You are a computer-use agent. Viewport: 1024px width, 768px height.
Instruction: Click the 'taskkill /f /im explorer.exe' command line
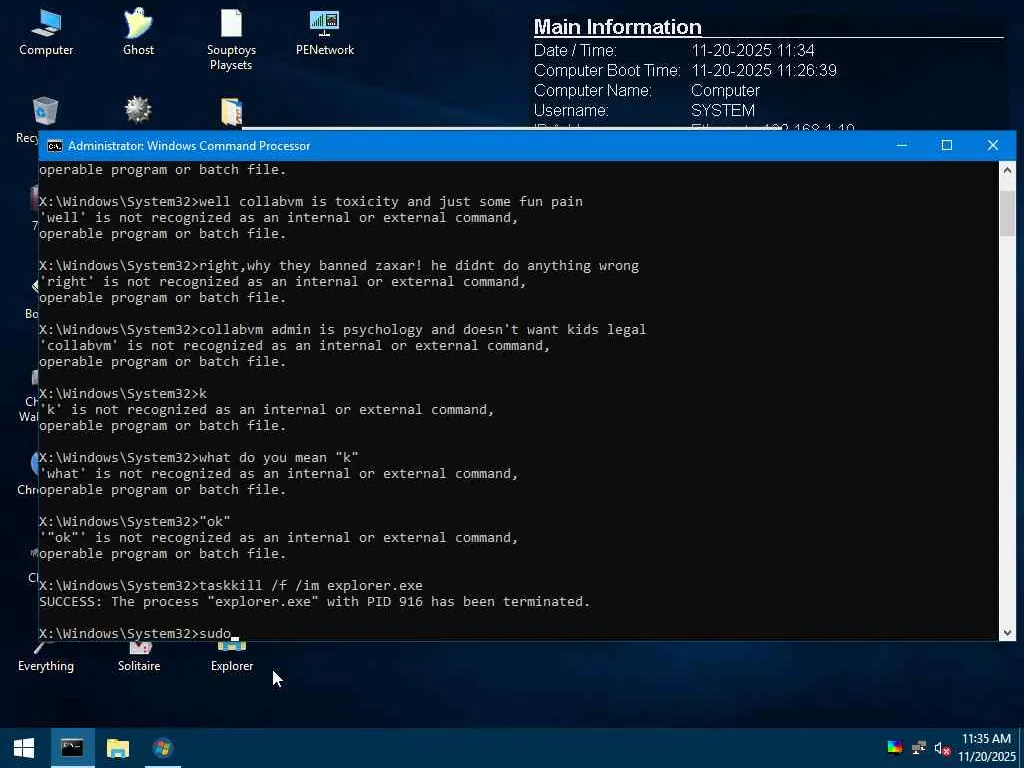(231, 586)
